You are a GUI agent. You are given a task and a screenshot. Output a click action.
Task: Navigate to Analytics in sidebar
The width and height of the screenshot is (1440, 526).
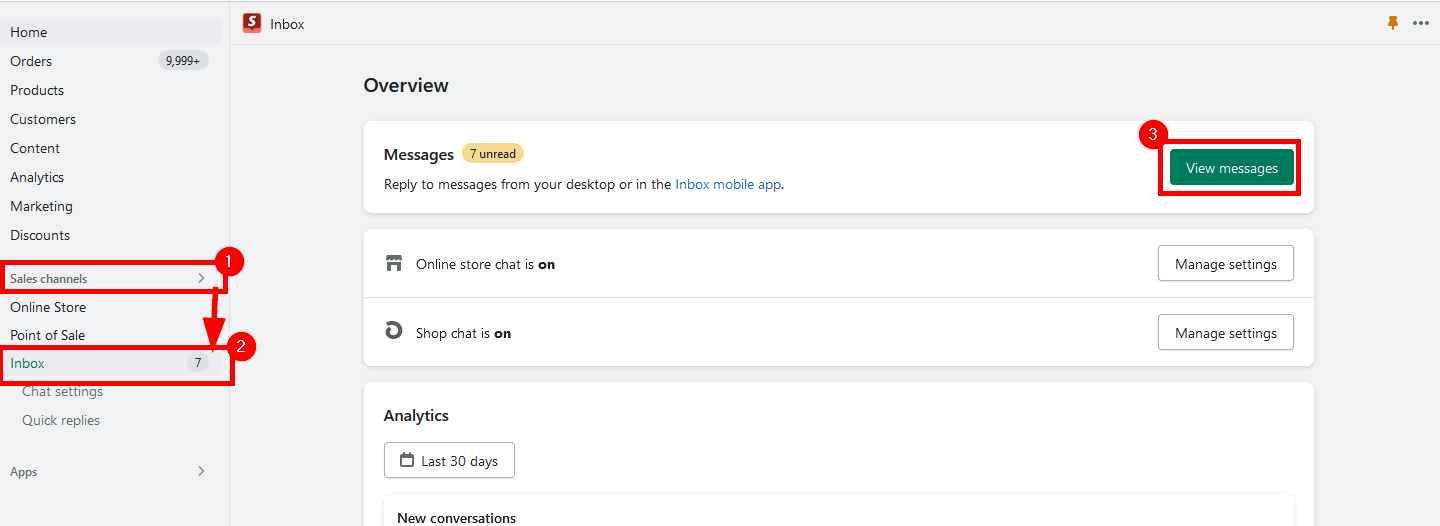pyautogui.click(x=37, y=177)
